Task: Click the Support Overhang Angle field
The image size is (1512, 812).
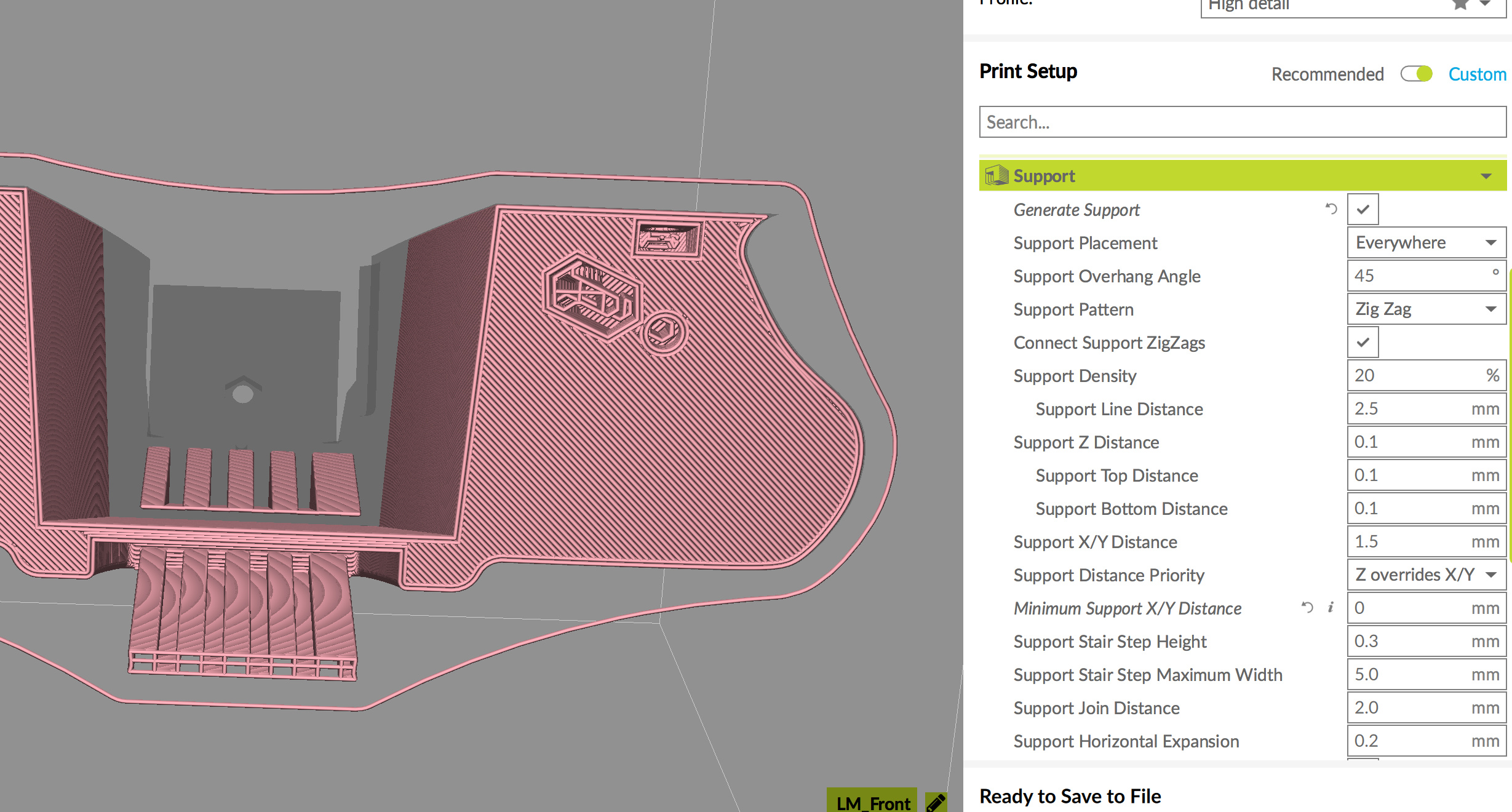Action: pos(1415,276)
